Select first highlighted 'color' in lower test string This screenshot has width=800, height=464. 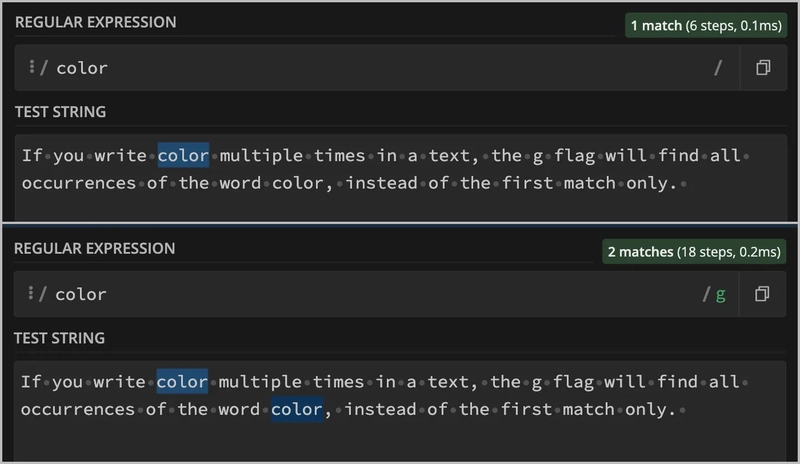(x=182, y=381)
